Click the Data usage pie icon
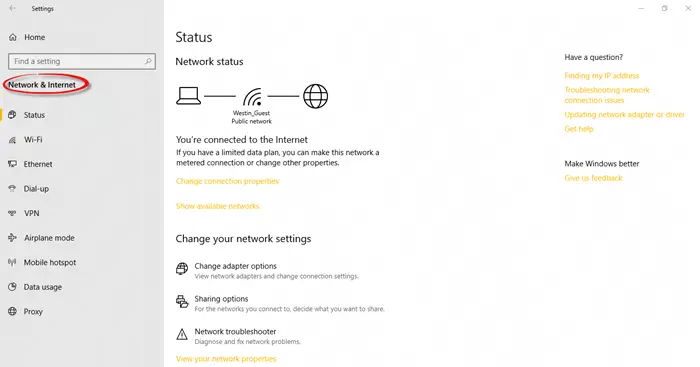 (x=12, y=287)
